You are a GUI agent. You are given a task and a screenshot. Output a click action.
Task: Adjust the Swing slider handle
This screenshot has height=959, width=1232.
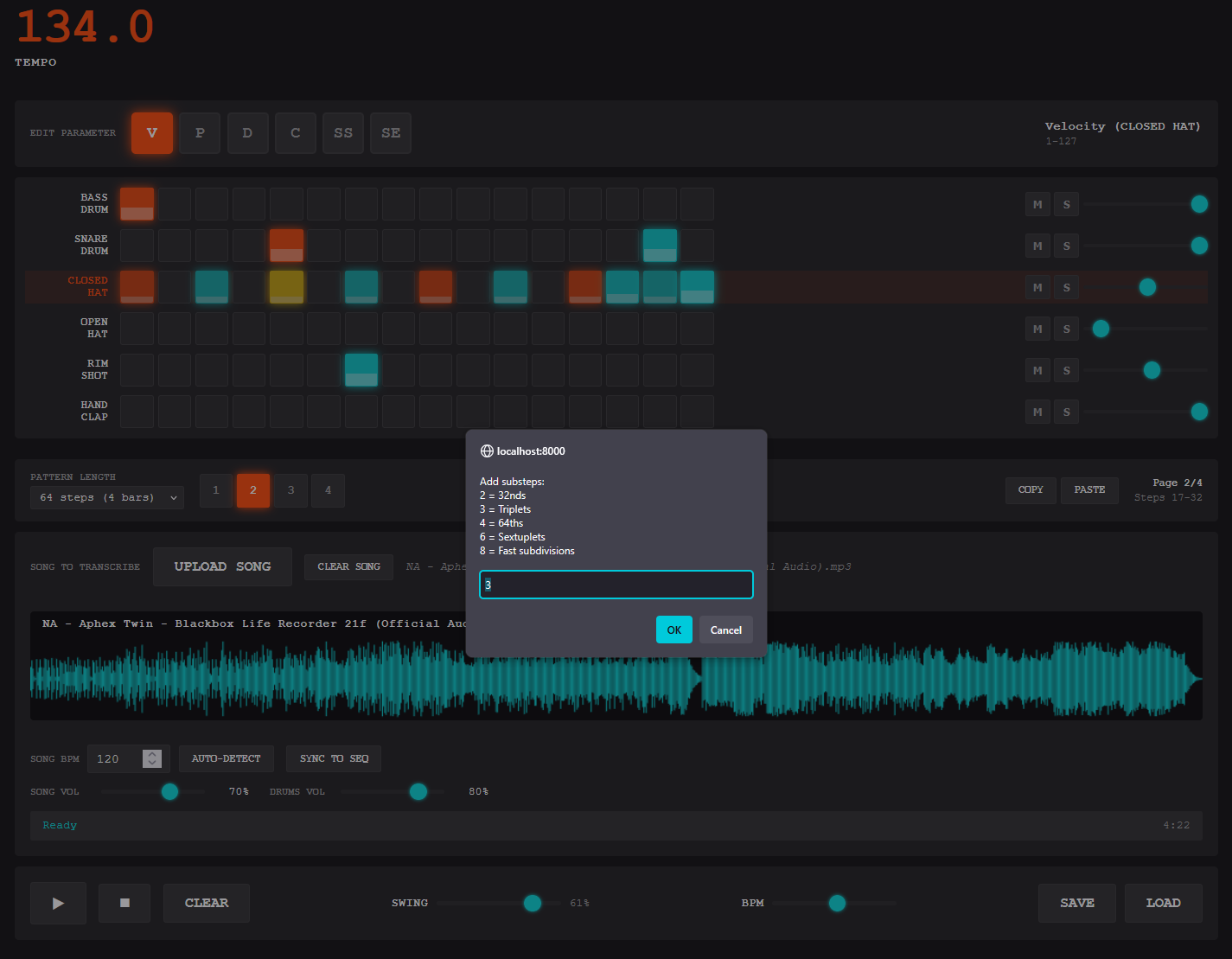[533, 903]
